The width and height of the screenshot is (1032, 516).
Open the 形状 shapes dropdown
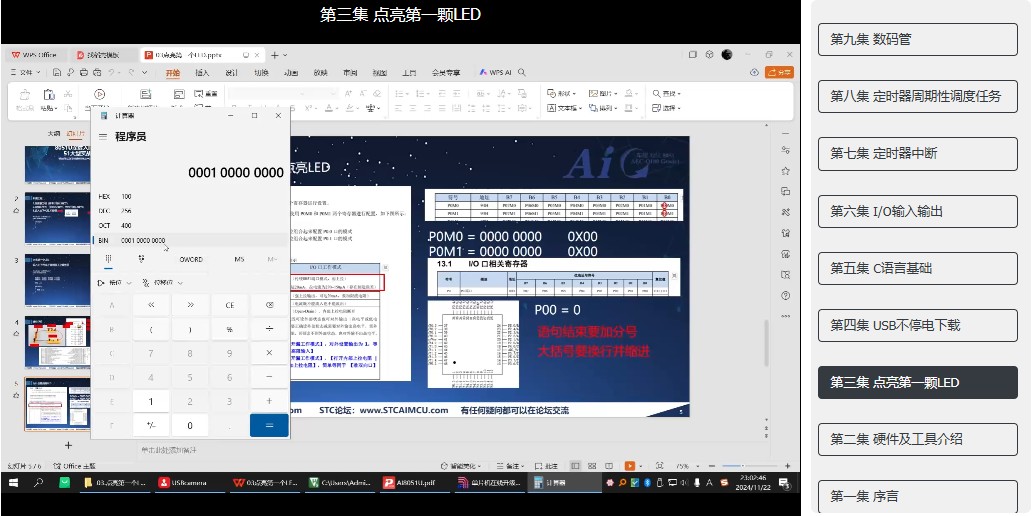(561, 93)
